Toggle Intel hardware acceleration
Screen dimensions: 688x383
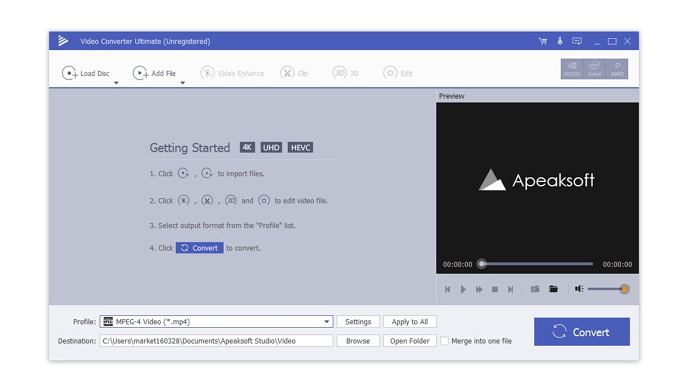594,69
